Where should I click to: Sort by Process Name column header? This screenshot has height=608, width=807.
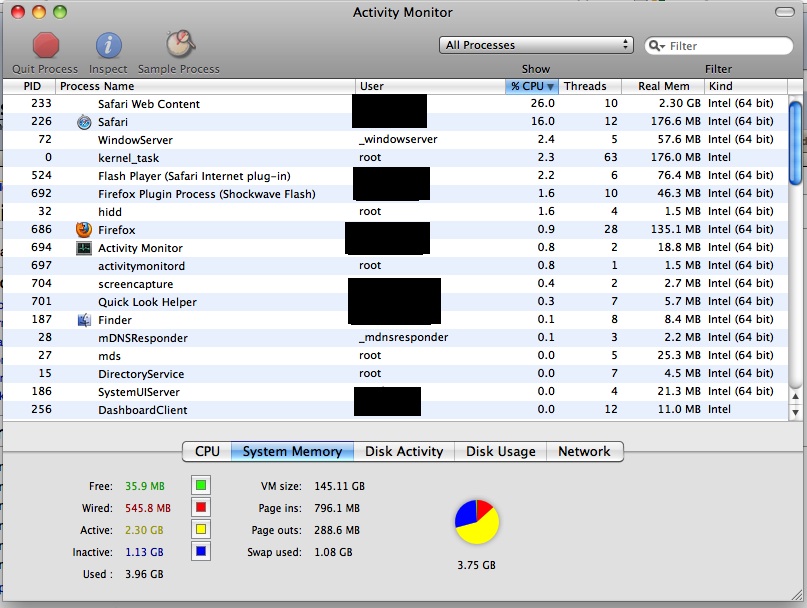(x=205, y=86)
